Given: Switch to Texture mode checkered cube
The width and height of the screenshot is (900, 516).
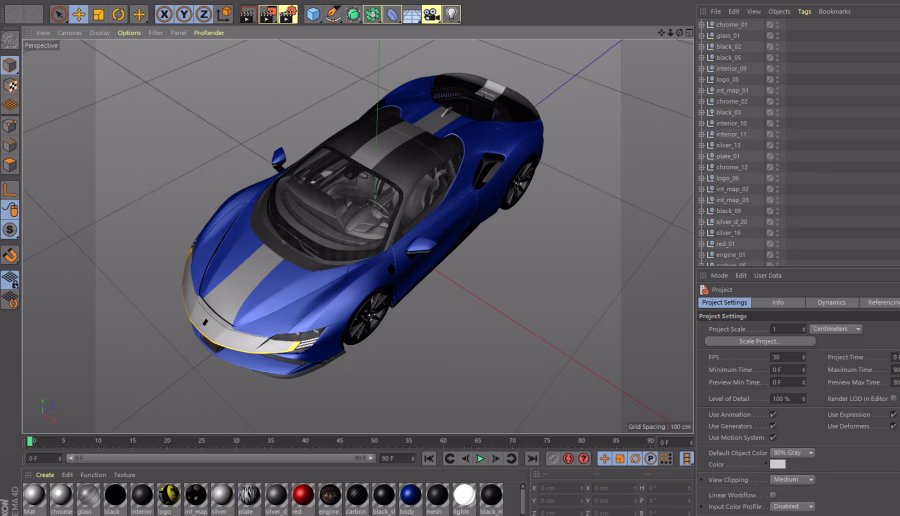Looking at the screenshot, I should pos(10,85).
